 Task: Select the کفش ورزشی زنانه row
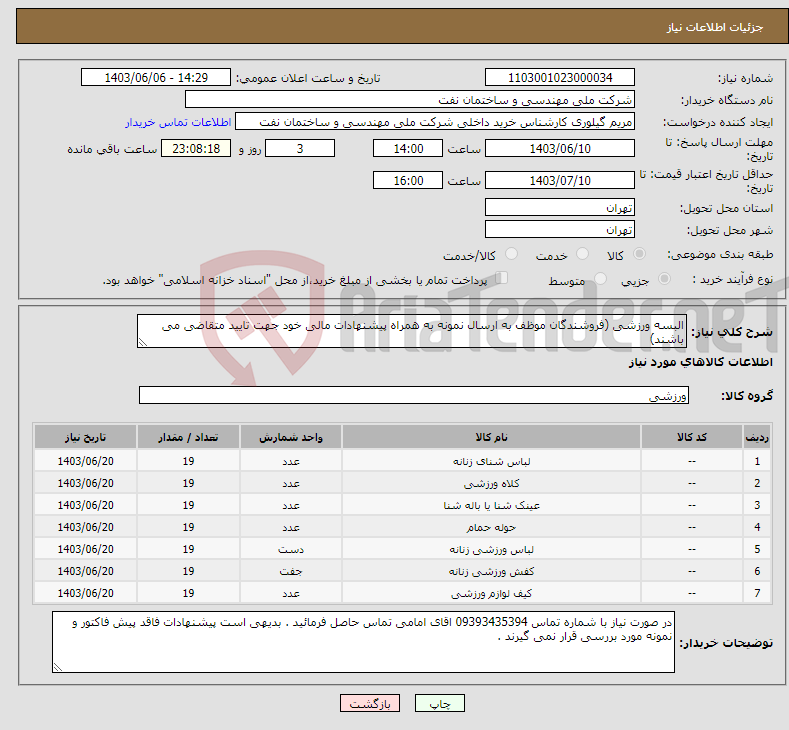coord(403,571)
